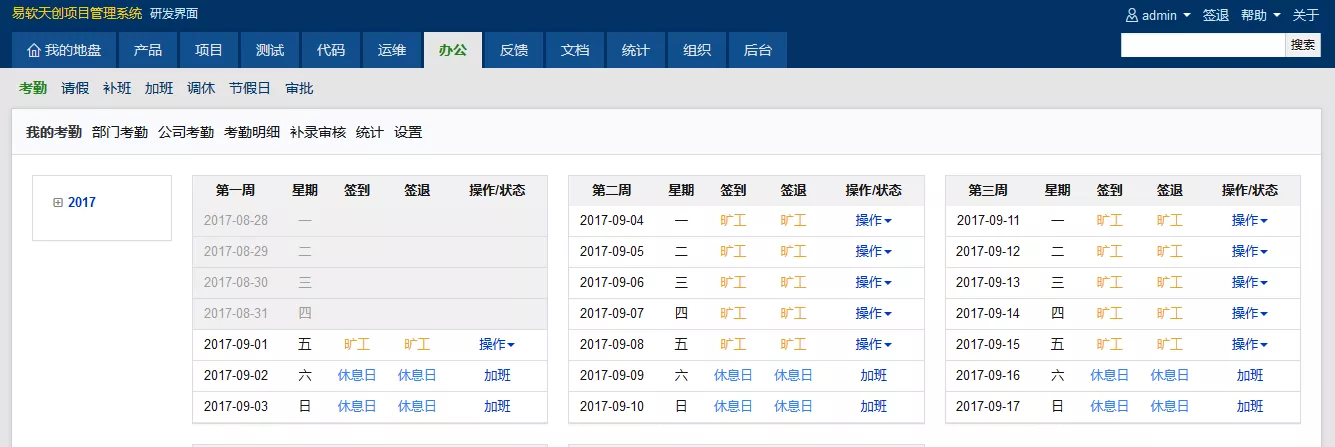Click the 签退 link in top bar
This screenshot has height=447, width=1335.
pyautogui.click(x=1215, y=15)
